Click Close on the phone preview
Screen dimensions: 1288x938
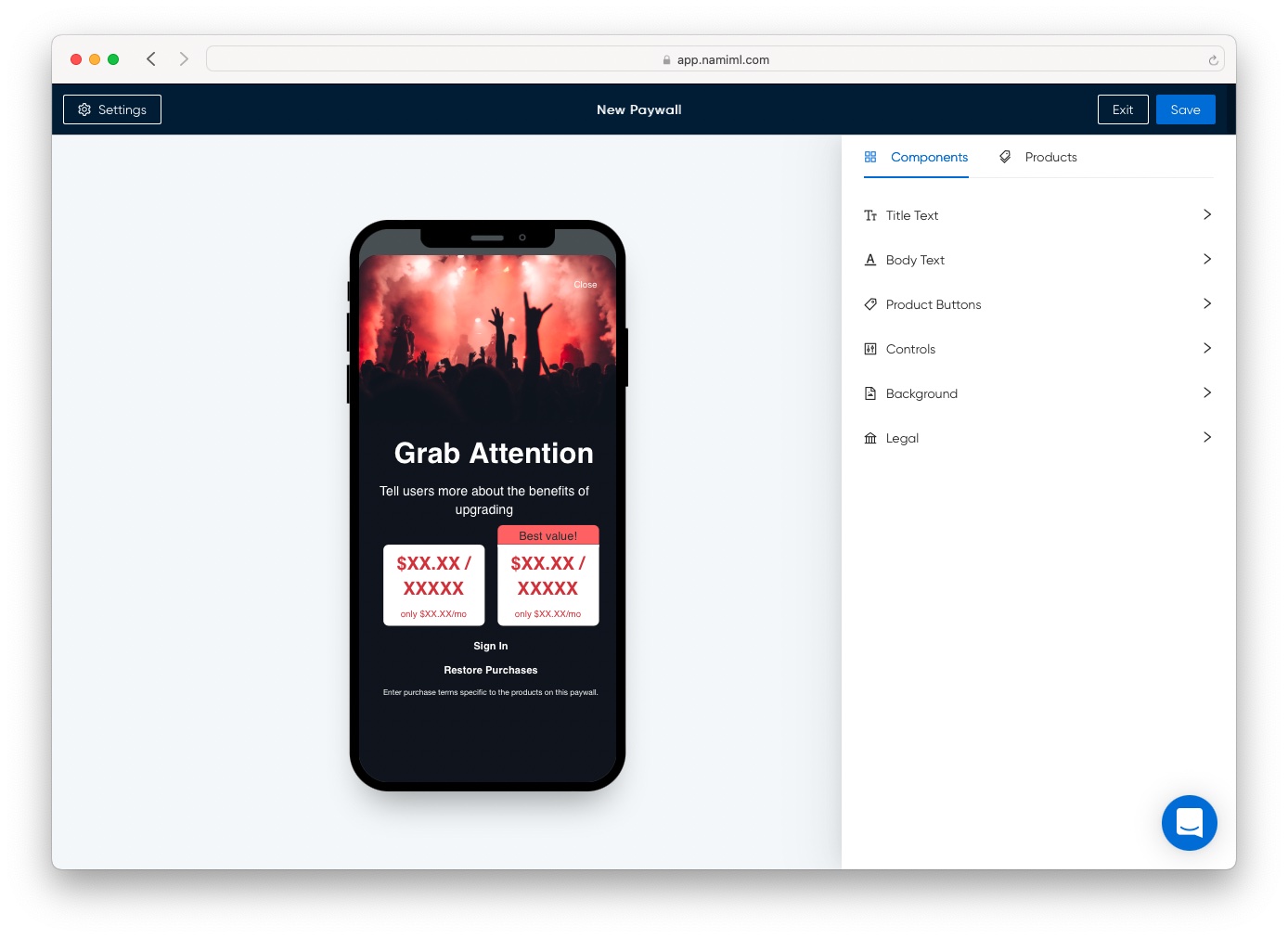pos(586,285)
